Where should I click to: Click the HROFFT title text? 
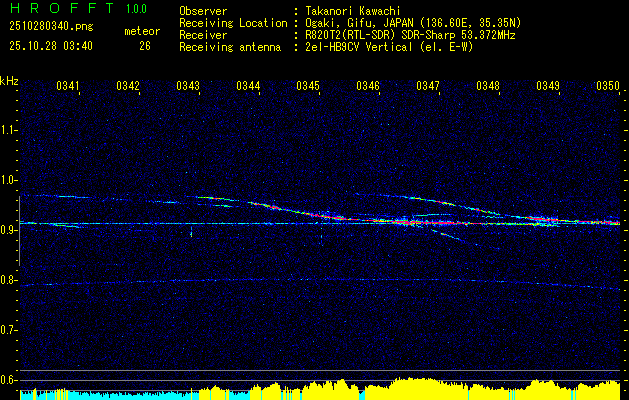pyautogui.click(x=52, y=10)
